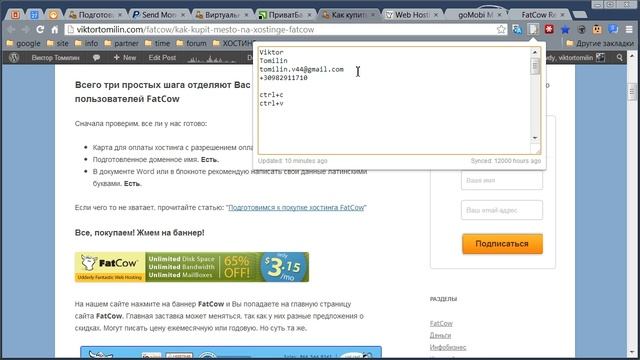Switch to the pinned orange tab
Image resolution: width=640 pixels, height=360 pixels.
[53, 15]
